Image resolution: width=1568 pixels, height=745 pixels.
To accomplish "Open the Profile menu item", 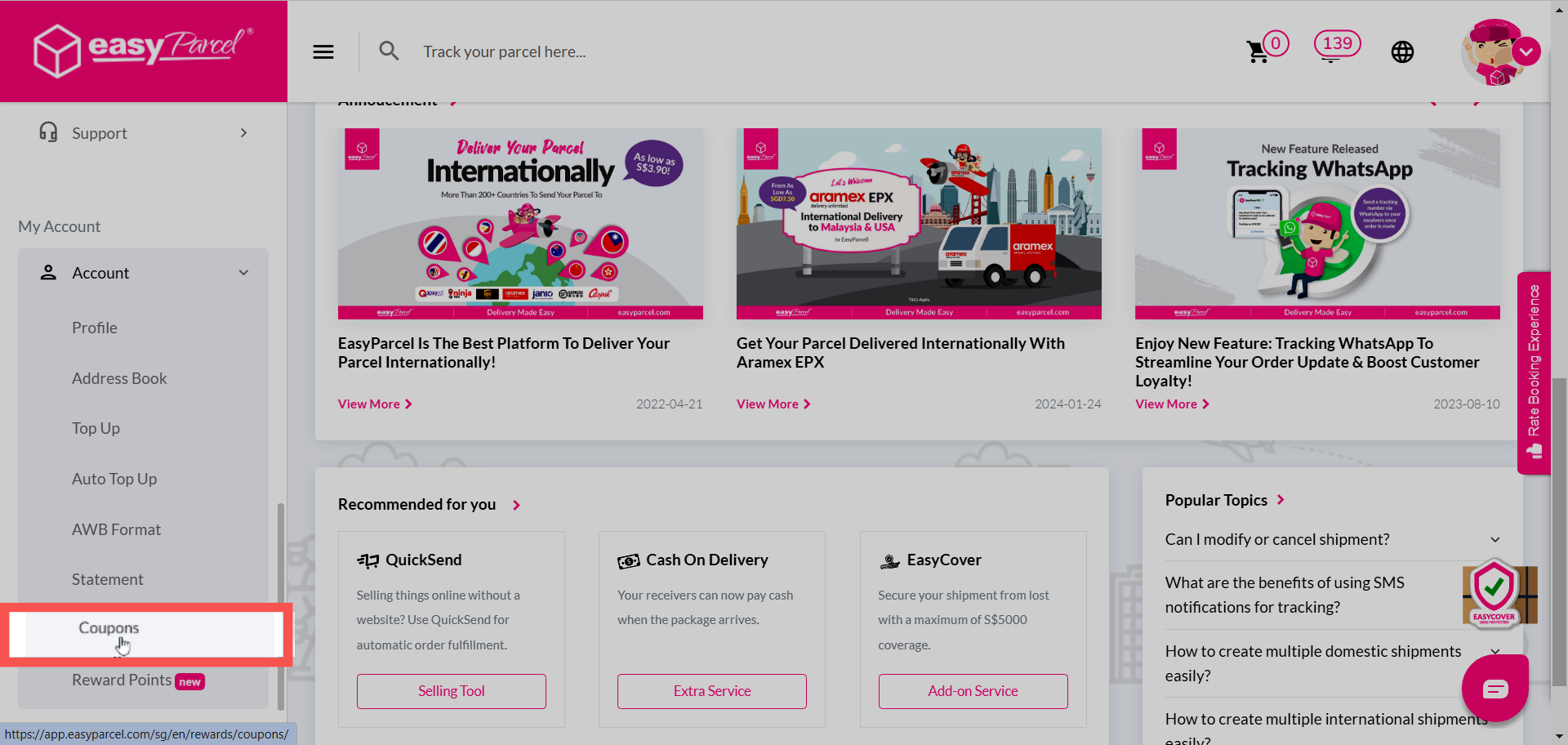I will (95, 328).
